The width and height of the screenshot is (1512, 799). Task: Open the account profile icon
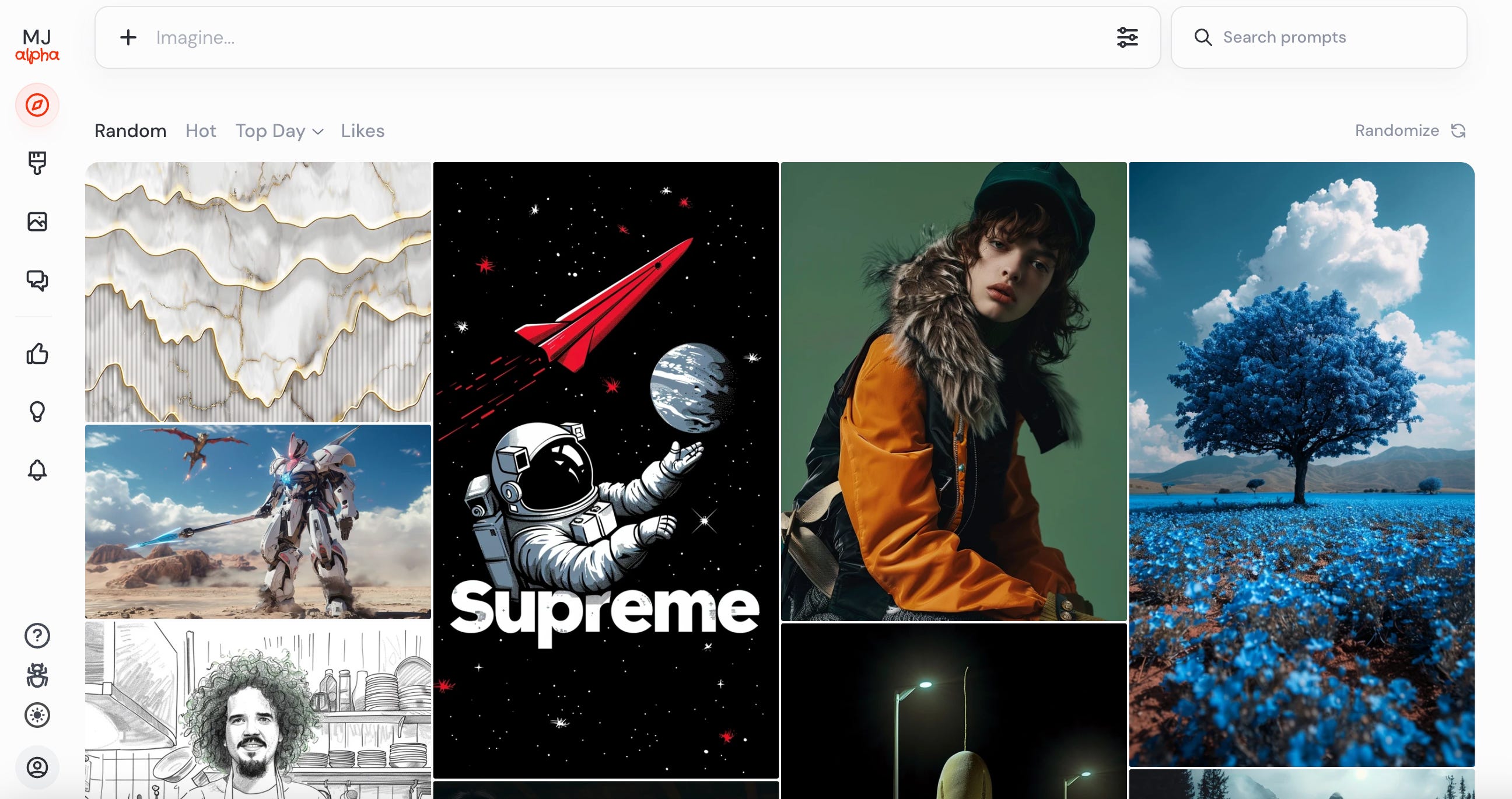click(37, 768)
